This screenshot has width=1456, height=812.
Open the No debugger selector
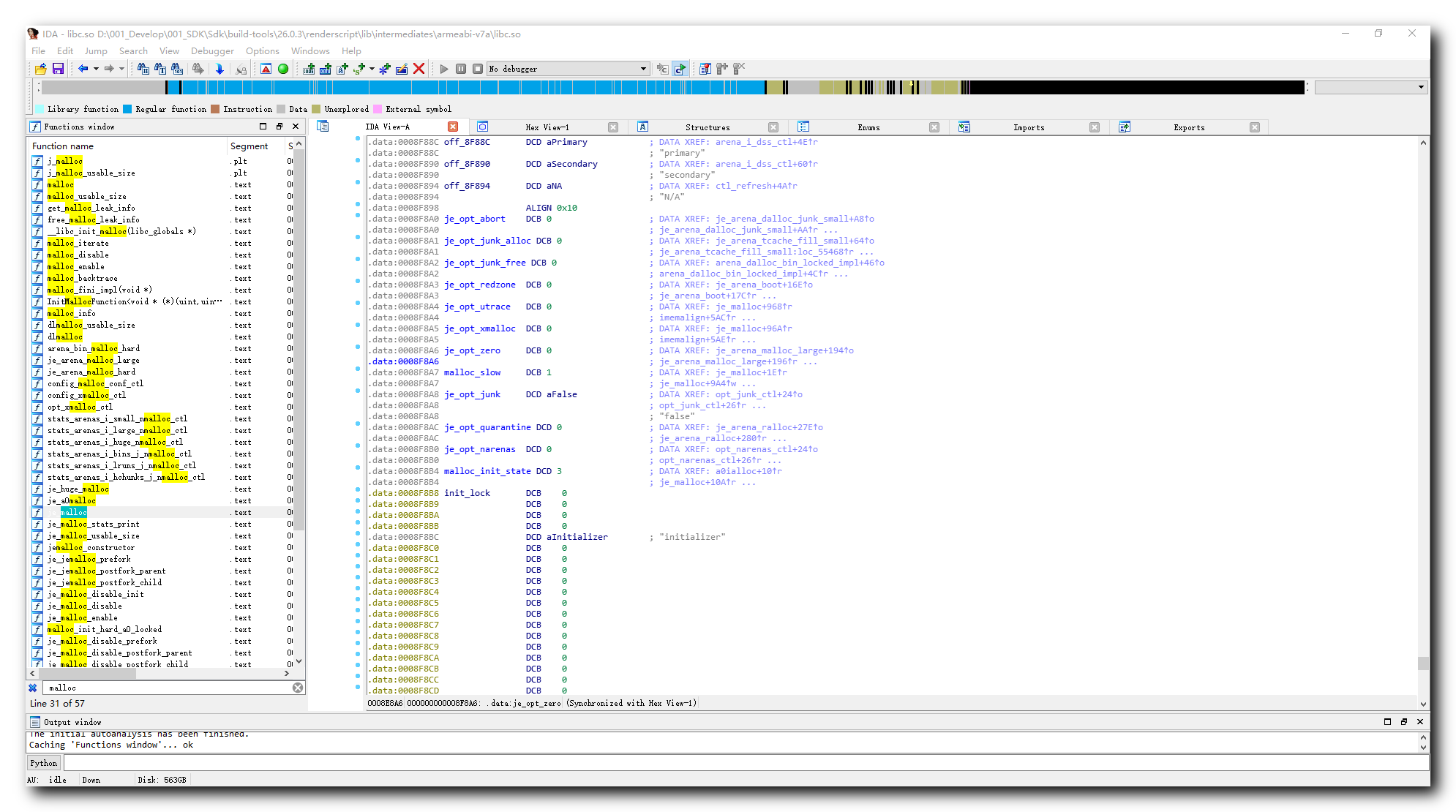[568, 69]
